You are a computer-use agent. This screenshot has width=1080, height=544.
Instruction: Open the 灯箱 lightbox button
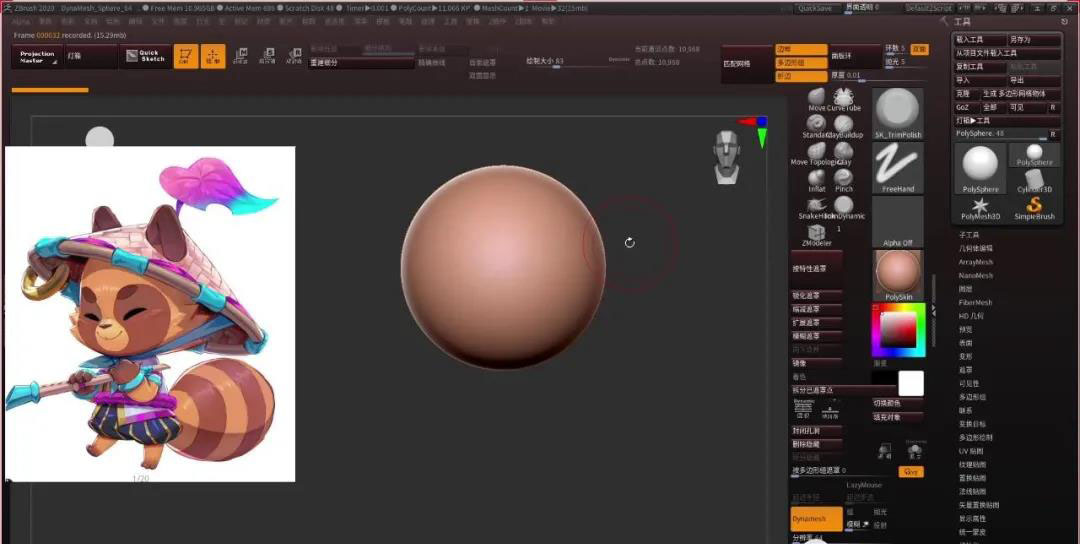click(91, 56)
